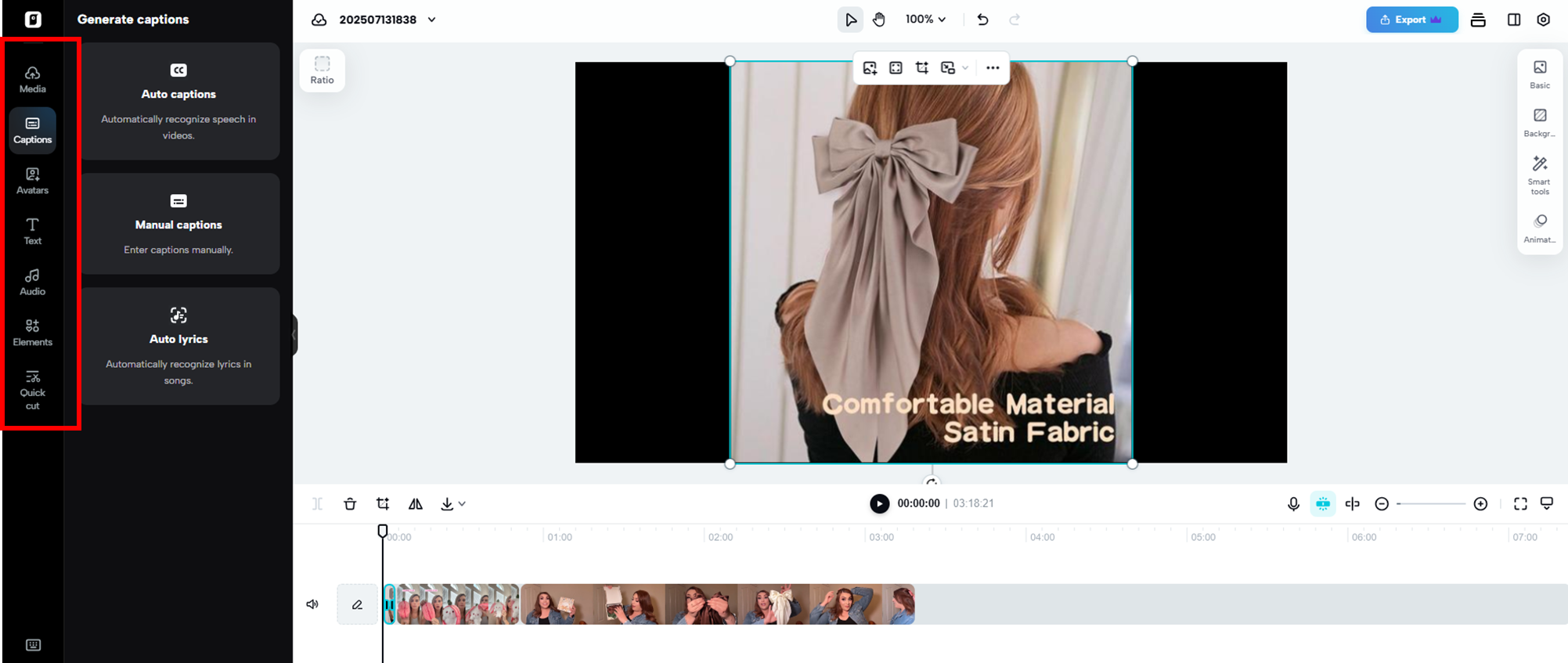Switch to the Captions tab
1568x663 pixels.
[x=32, y=130]
